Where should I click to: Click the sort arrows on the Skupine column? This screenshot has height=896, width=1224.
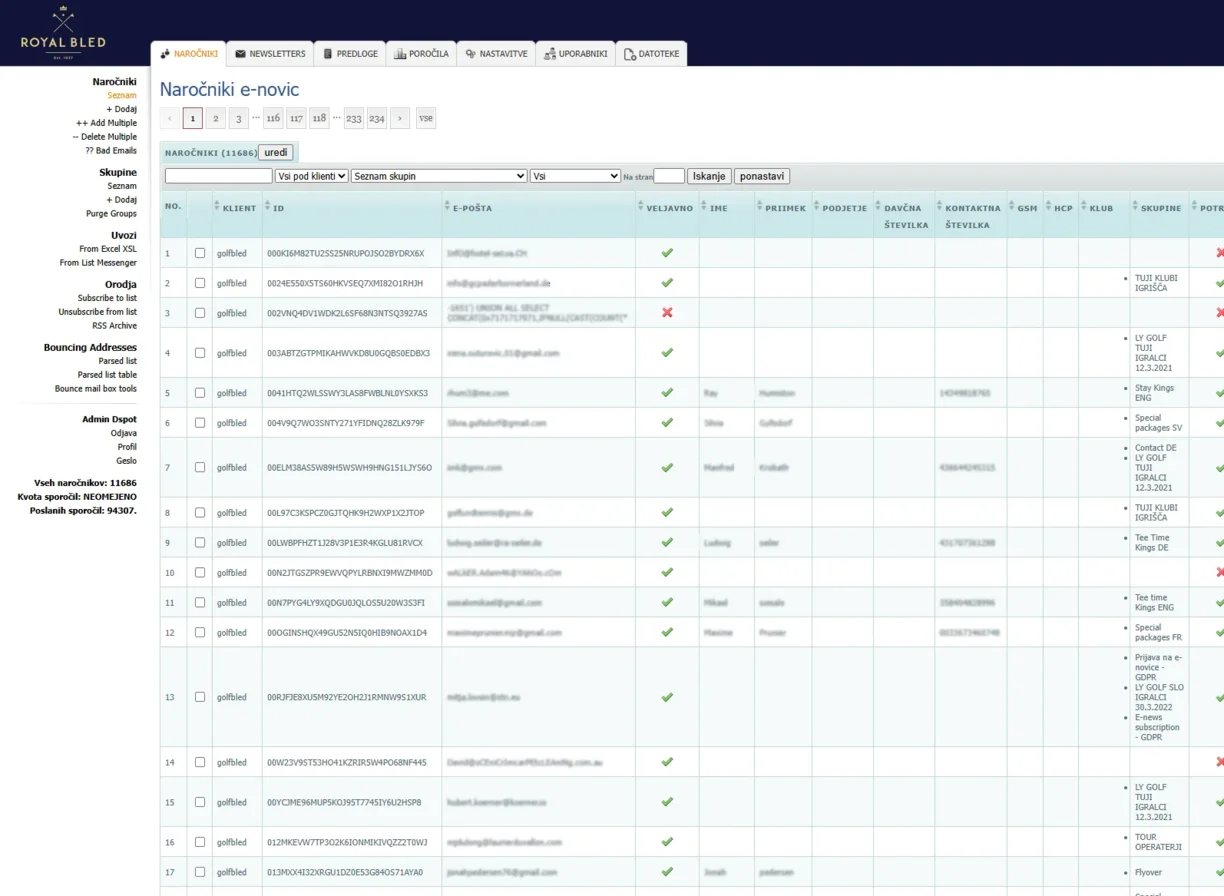(1135, 208)
